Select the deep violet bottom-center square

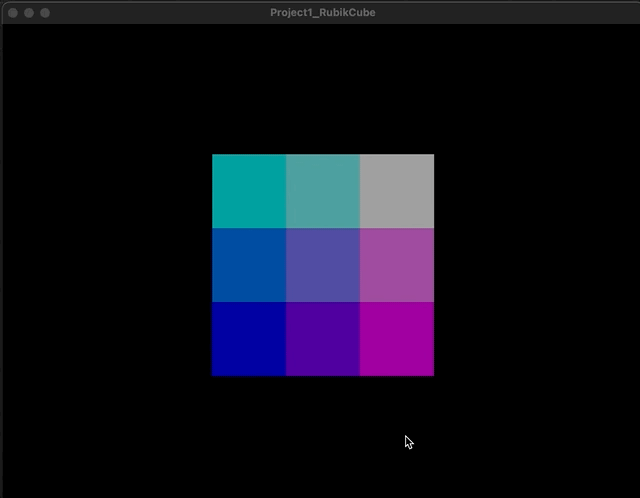pyautogui.click(x=323, y=339)
